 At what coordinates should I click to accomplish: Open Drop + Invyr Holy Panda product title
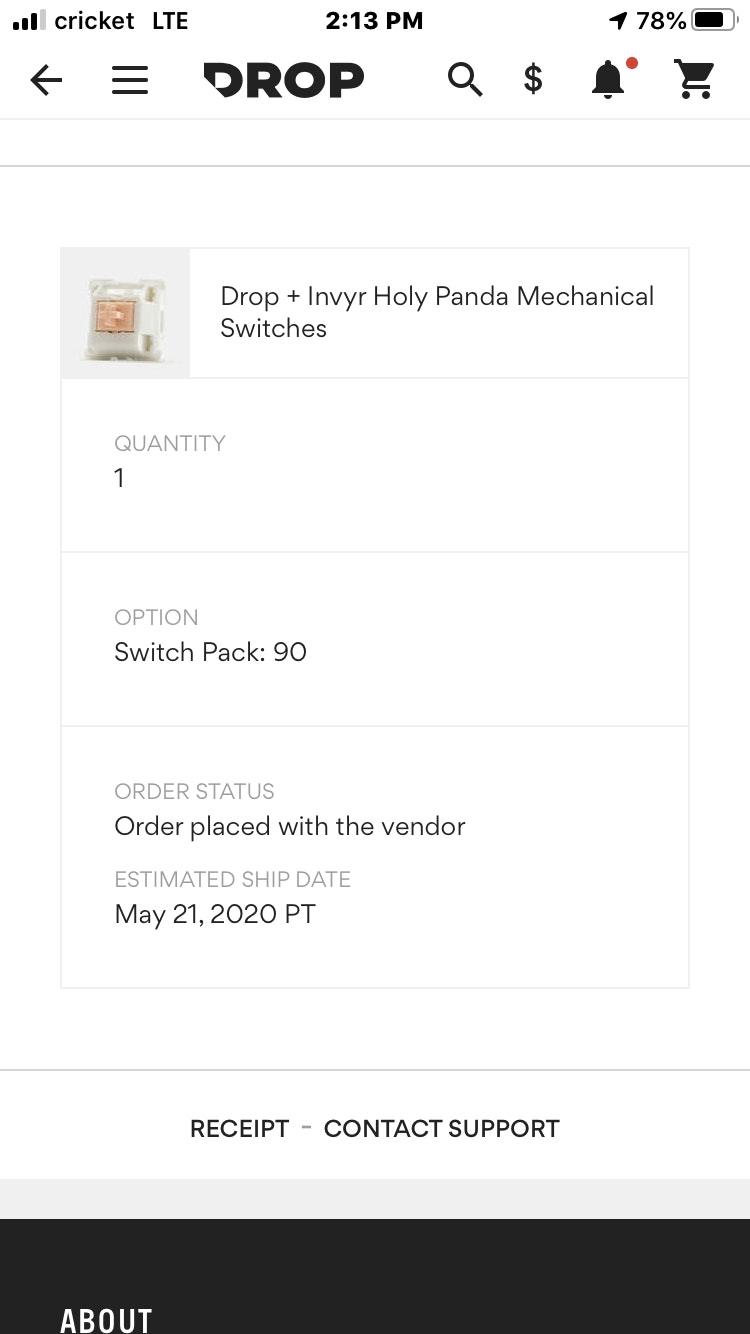pyautogui.click(x=437, y=312)
